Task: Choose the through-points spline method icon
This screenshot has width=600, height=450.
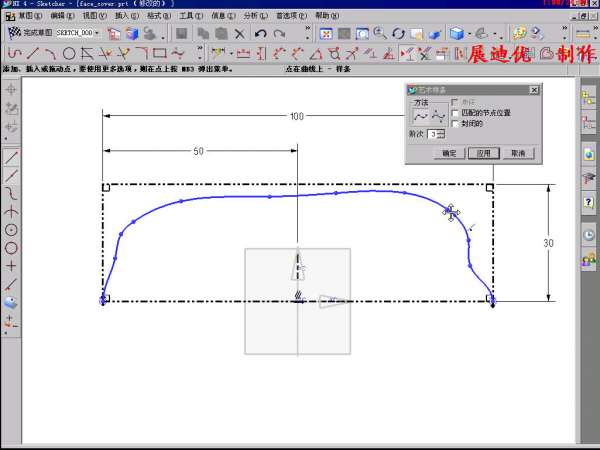Action: click(x=421, y=115)
